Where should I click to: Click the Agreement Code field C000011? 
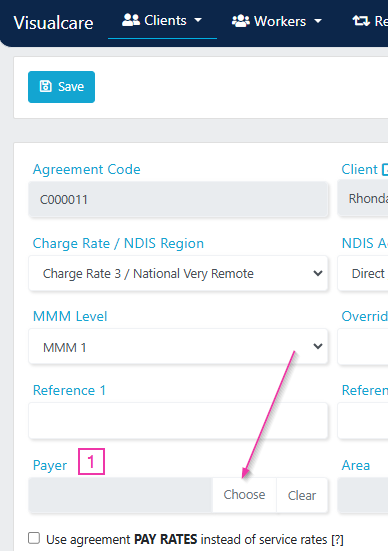(178, 199)
